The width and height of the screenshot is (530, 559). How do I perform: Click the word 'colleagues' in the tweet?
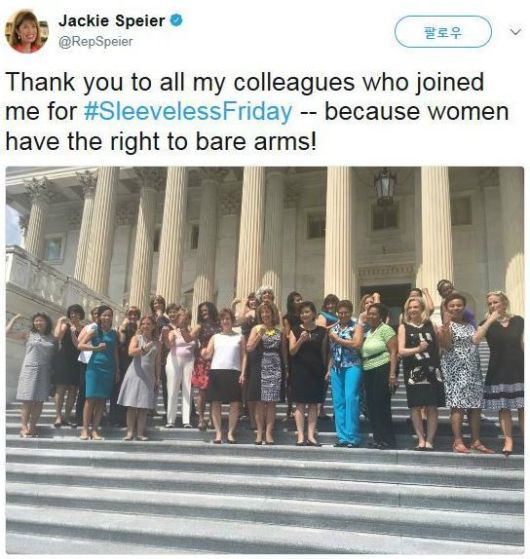pyautogui.click(x=294, y=82)
